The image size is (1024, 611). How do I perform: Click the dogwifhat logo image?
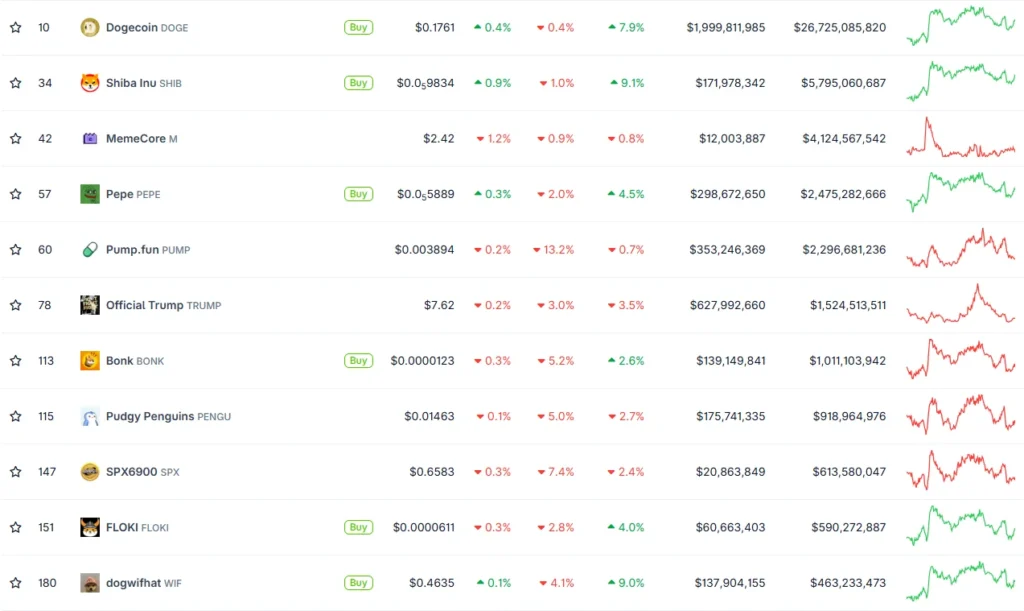(x=89, y=582)
